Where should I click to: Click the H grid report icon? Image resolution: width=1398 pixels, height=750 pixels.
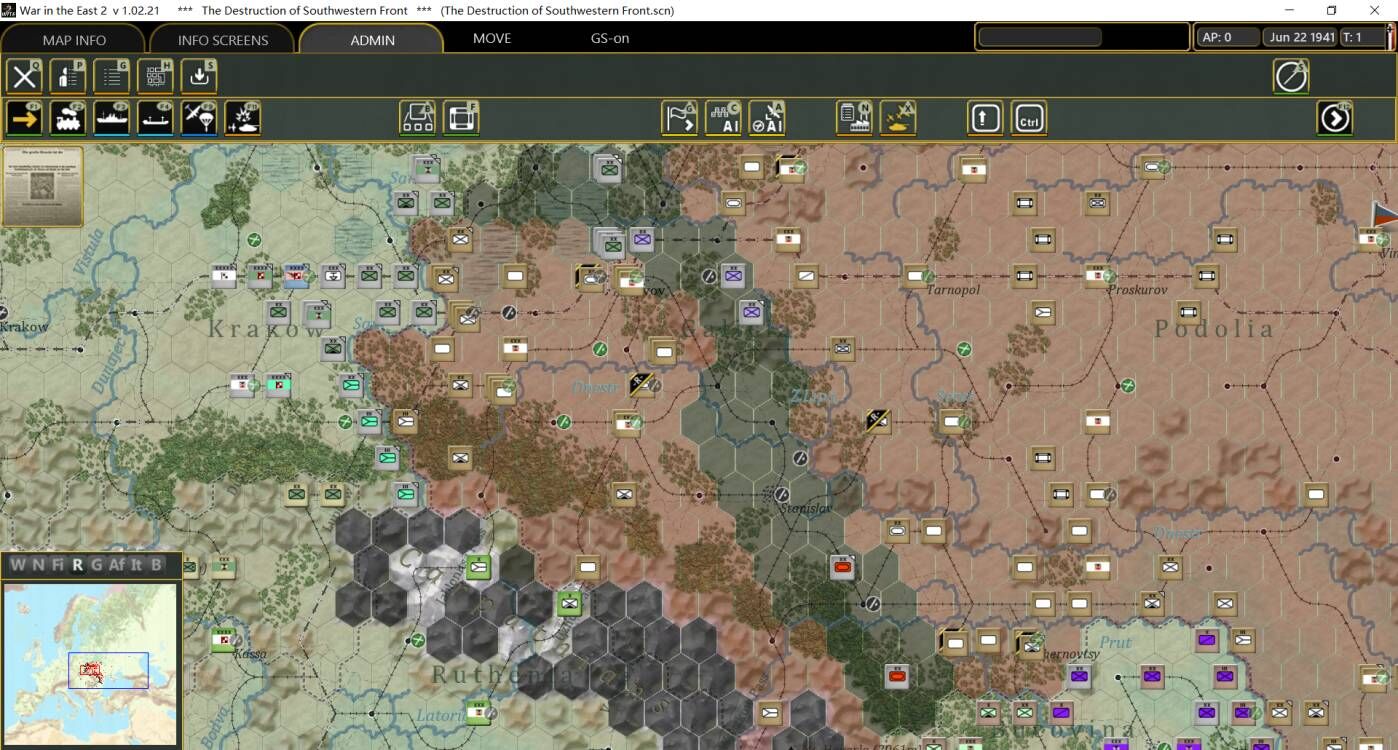(x=155, y=76)
